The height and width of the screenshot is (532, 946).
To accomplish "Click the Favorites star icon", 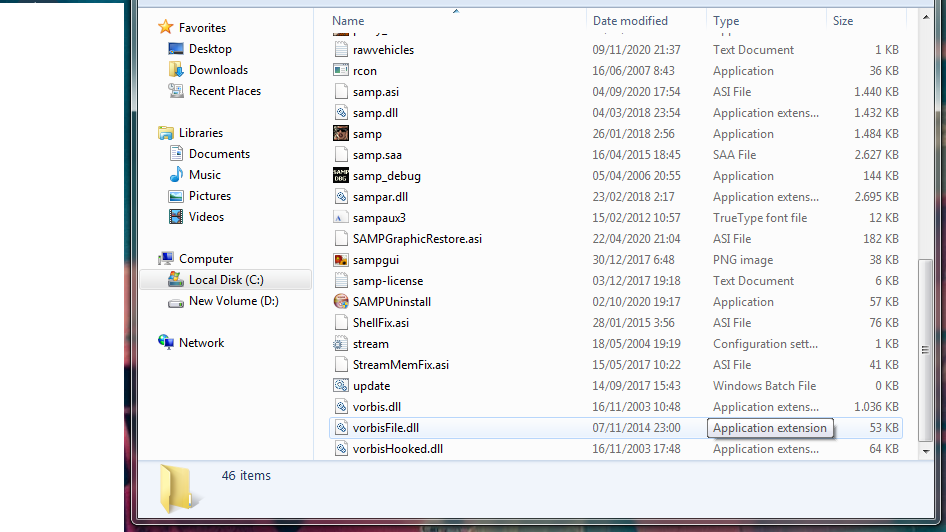I will (x=165, y=27).
